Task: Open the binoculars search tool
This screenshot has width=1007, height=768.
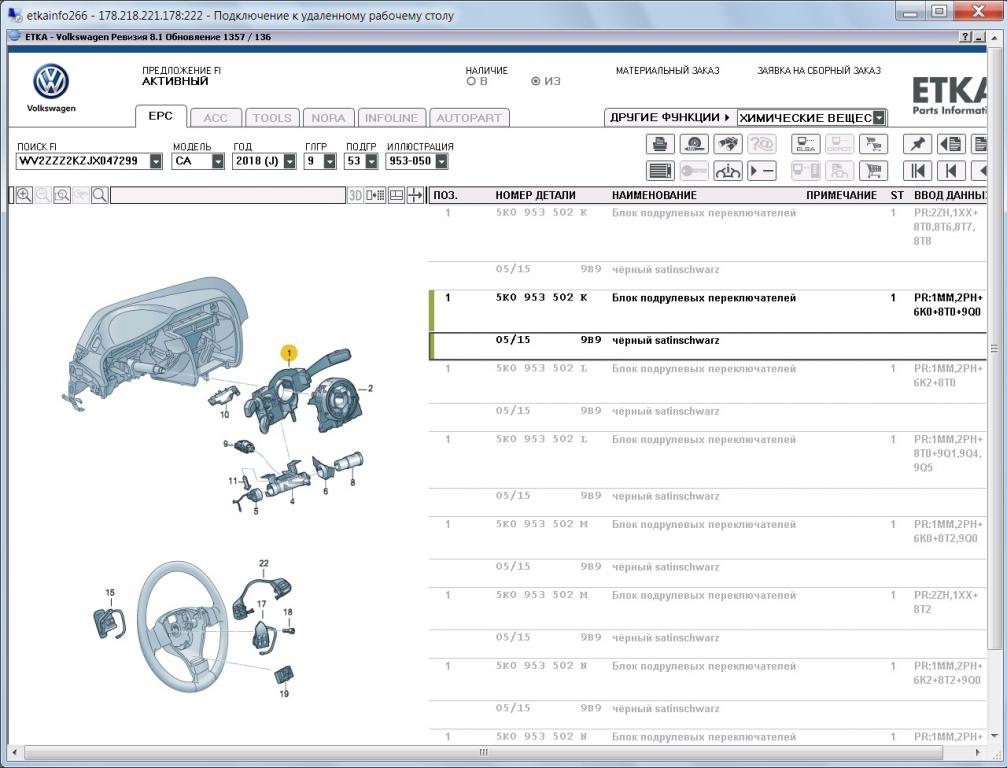Action: tap(728, 144)
